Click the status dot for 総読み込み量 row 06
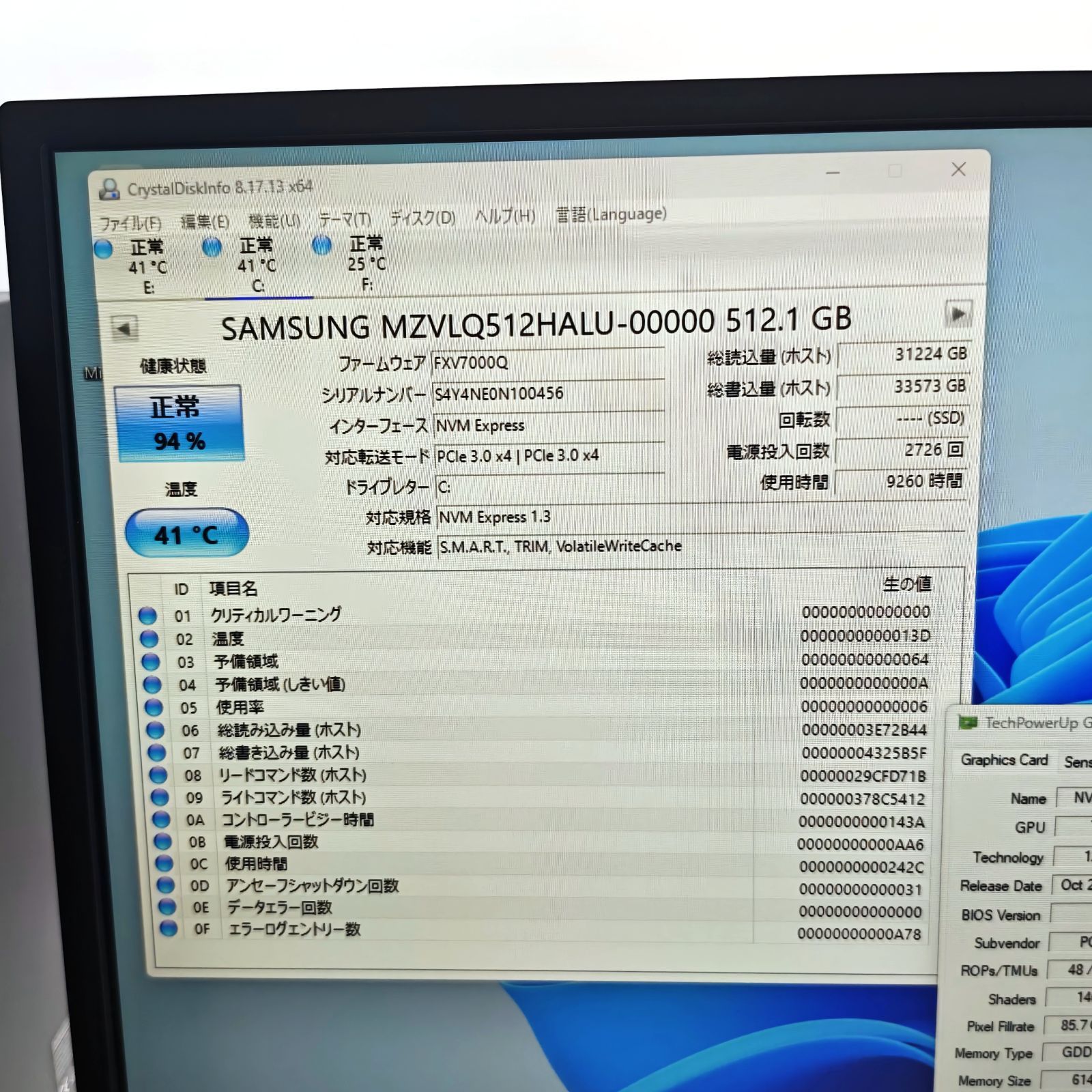 click(156, 730)
